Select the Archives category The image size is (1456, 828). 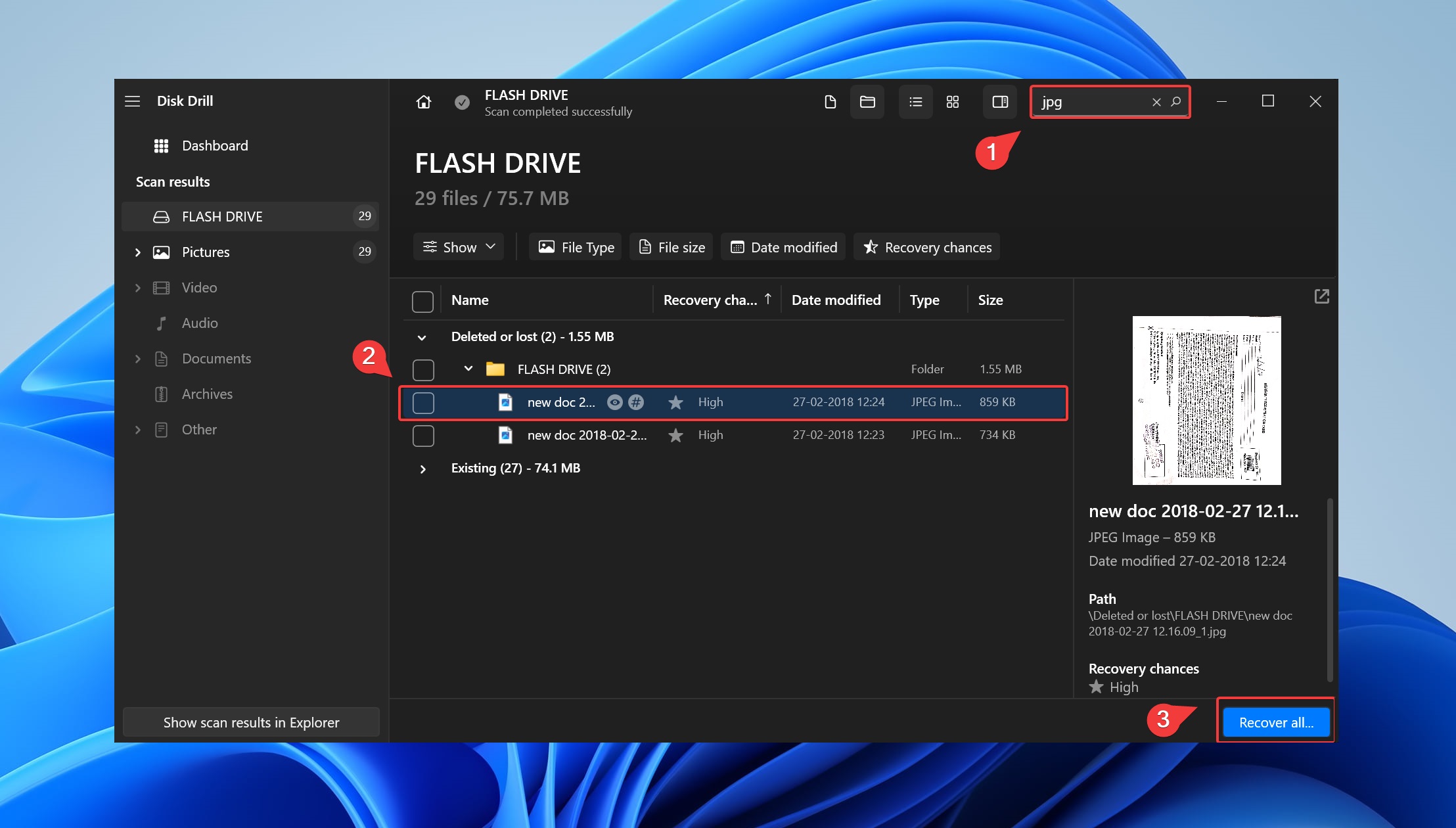(x=250, y=394)
